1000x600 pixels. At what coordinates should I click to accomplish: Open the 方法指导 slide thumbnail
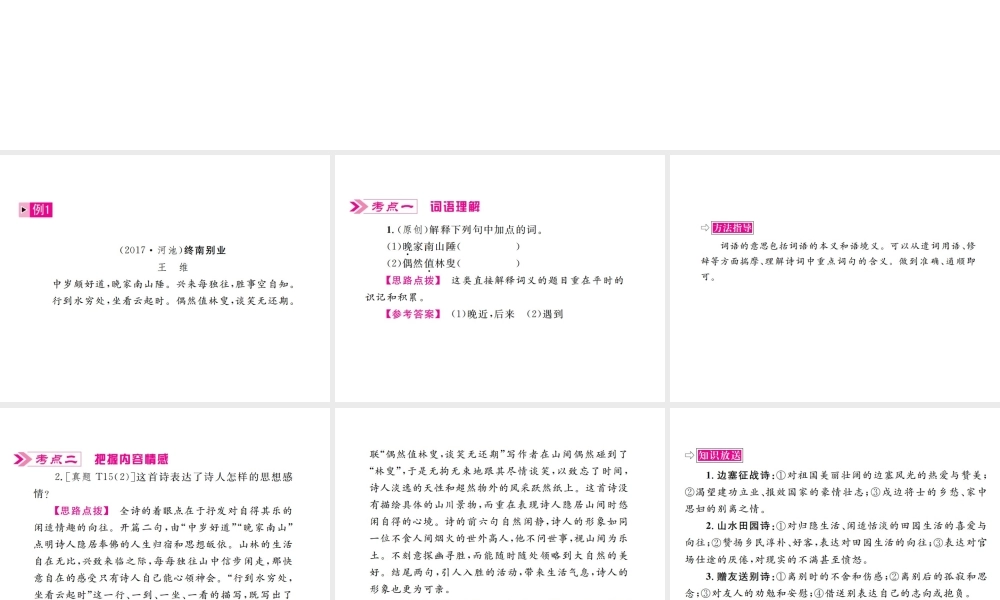click(x=835, y=278)
